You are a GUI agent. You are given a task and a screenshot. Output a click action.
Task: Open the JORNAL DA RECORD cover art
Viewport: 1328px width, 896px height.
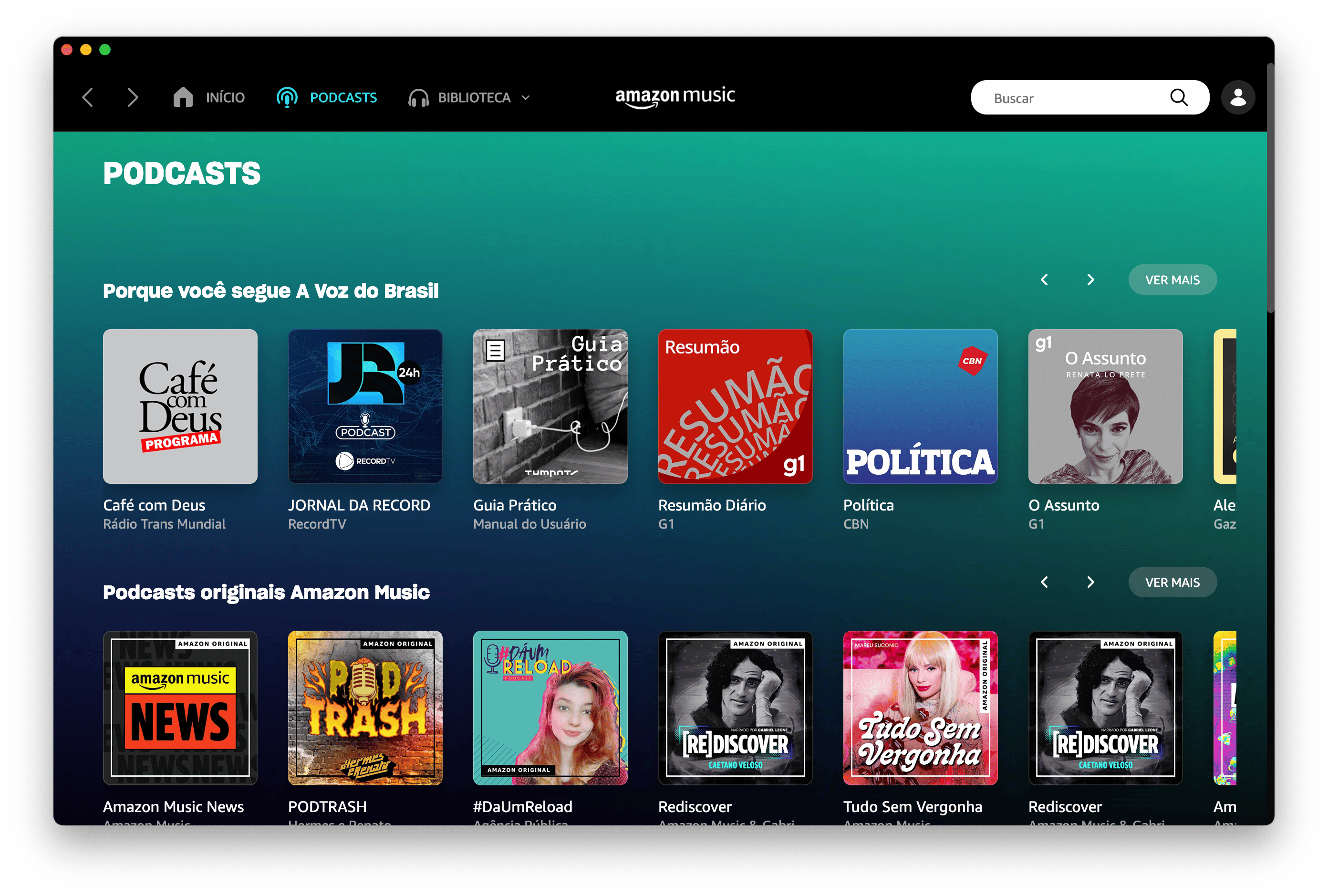(x=365, y=406)
